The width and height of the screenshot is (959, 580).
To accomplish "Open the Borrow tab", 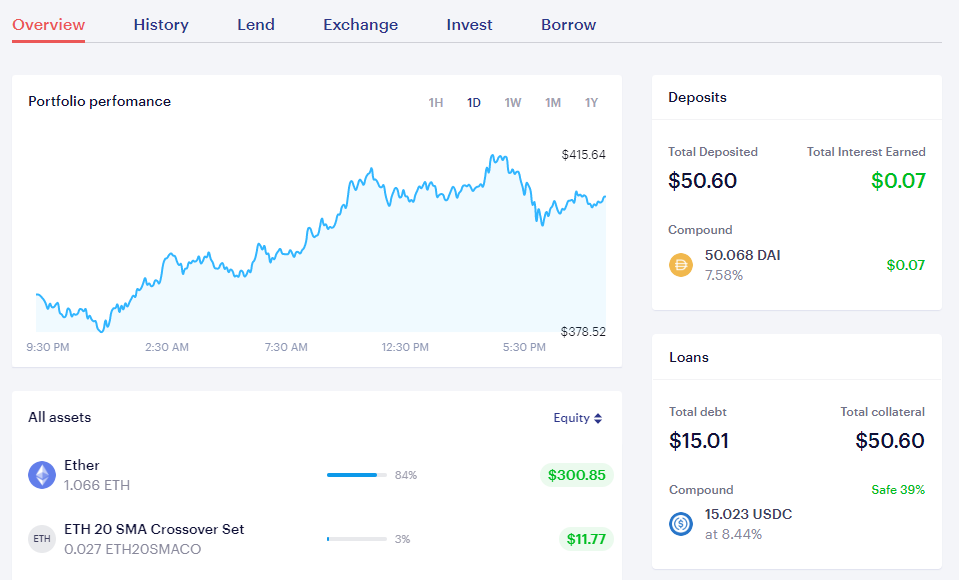I will pos(568,24).
